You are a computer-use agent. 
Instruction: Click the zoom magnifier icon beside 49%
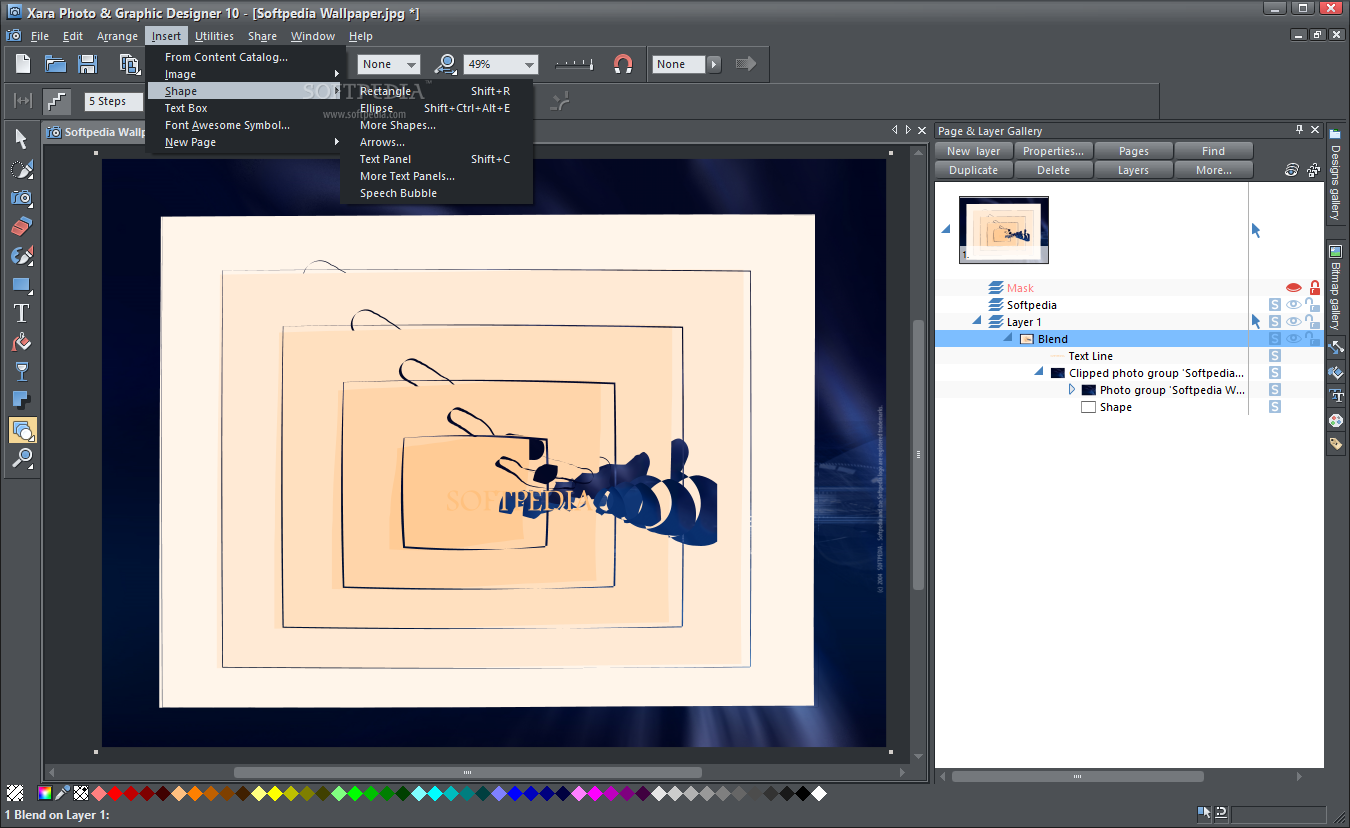click(x=446, y=64)
